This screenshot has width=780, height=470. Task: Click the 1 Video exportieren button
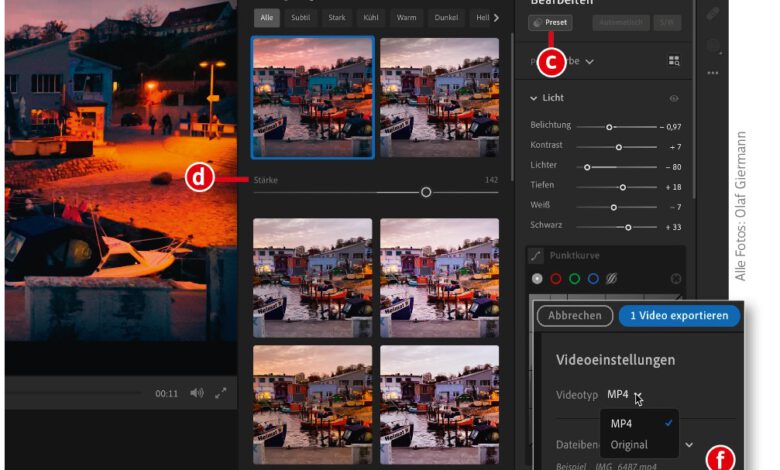(x=679, y=315)
